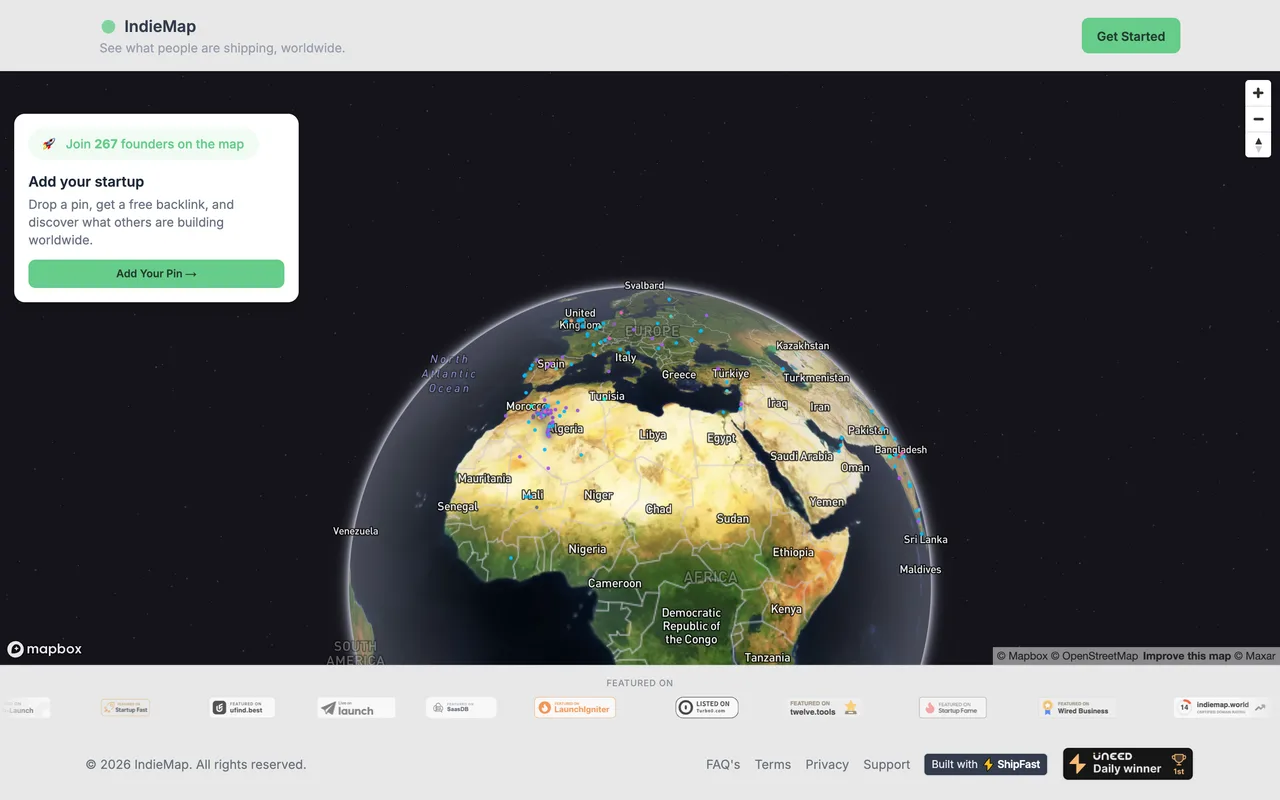Open the SaasDB featured badge

point(461,707)
